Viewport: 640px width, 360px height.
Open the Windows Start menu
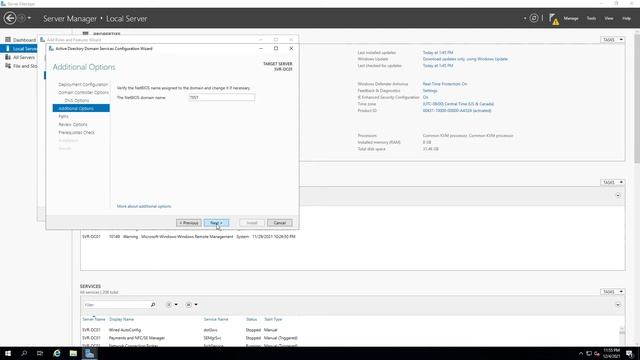pos(8,353)
